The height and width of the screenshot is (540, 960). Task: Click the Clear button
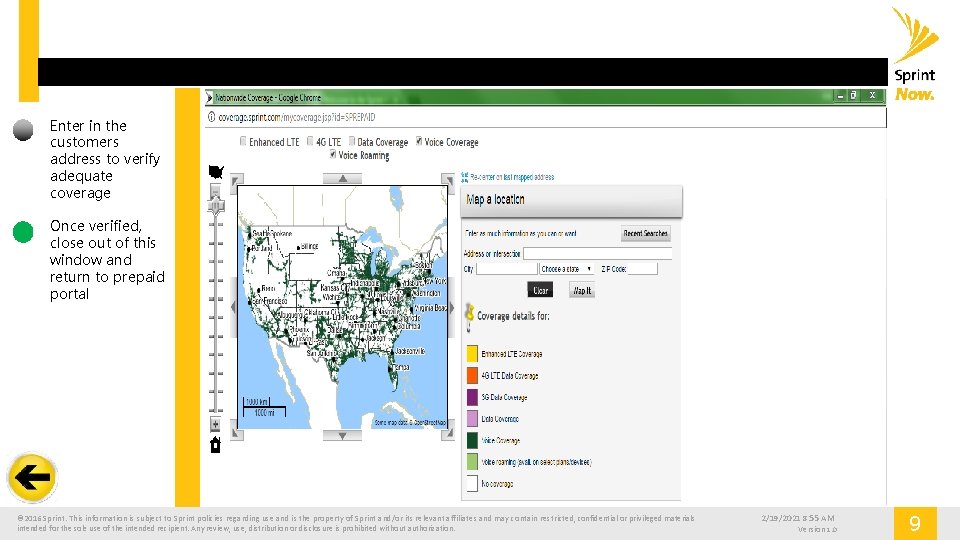click(x=540, y=290)
